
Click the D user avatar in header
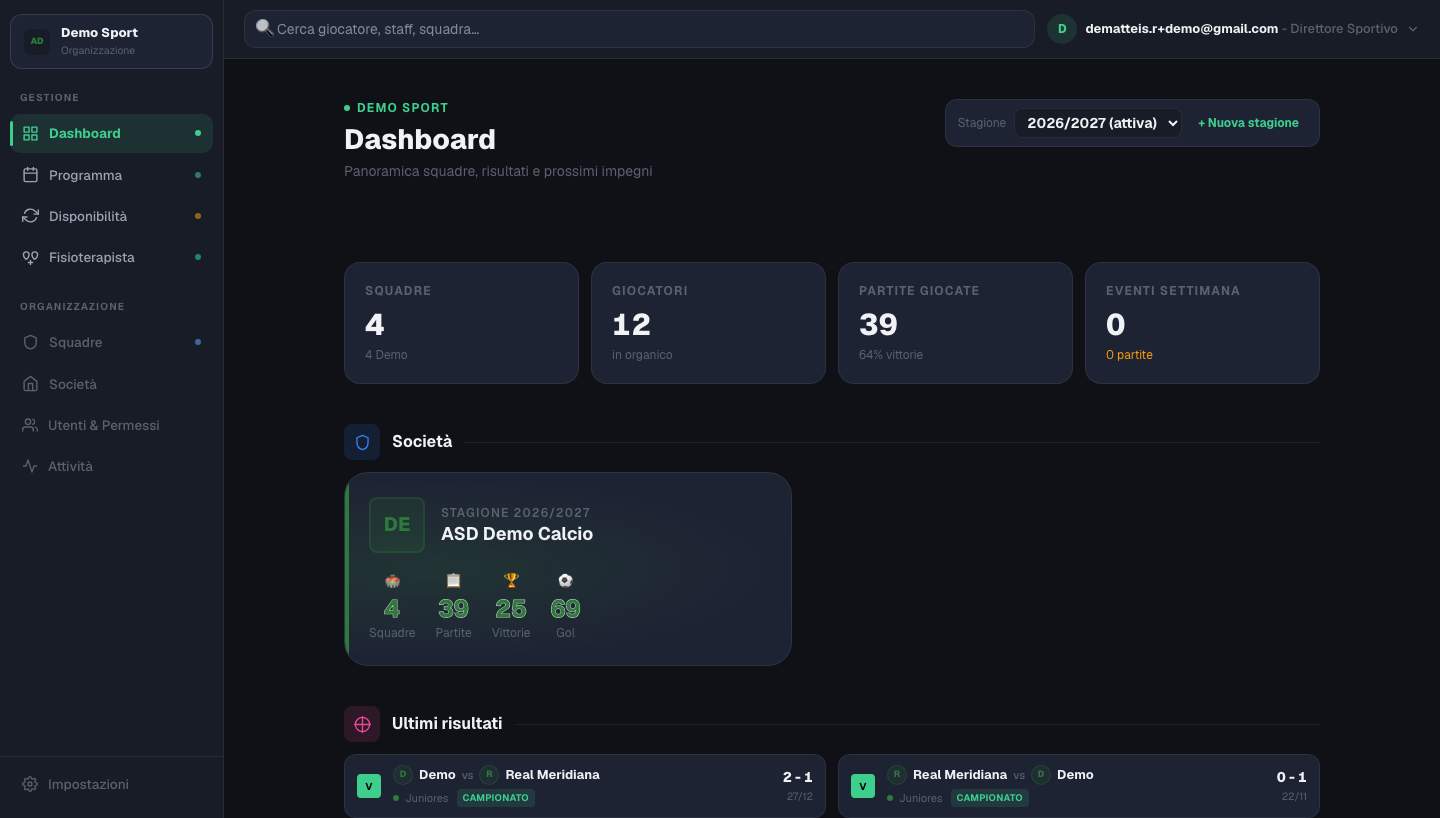click(x=1062, y=29)
